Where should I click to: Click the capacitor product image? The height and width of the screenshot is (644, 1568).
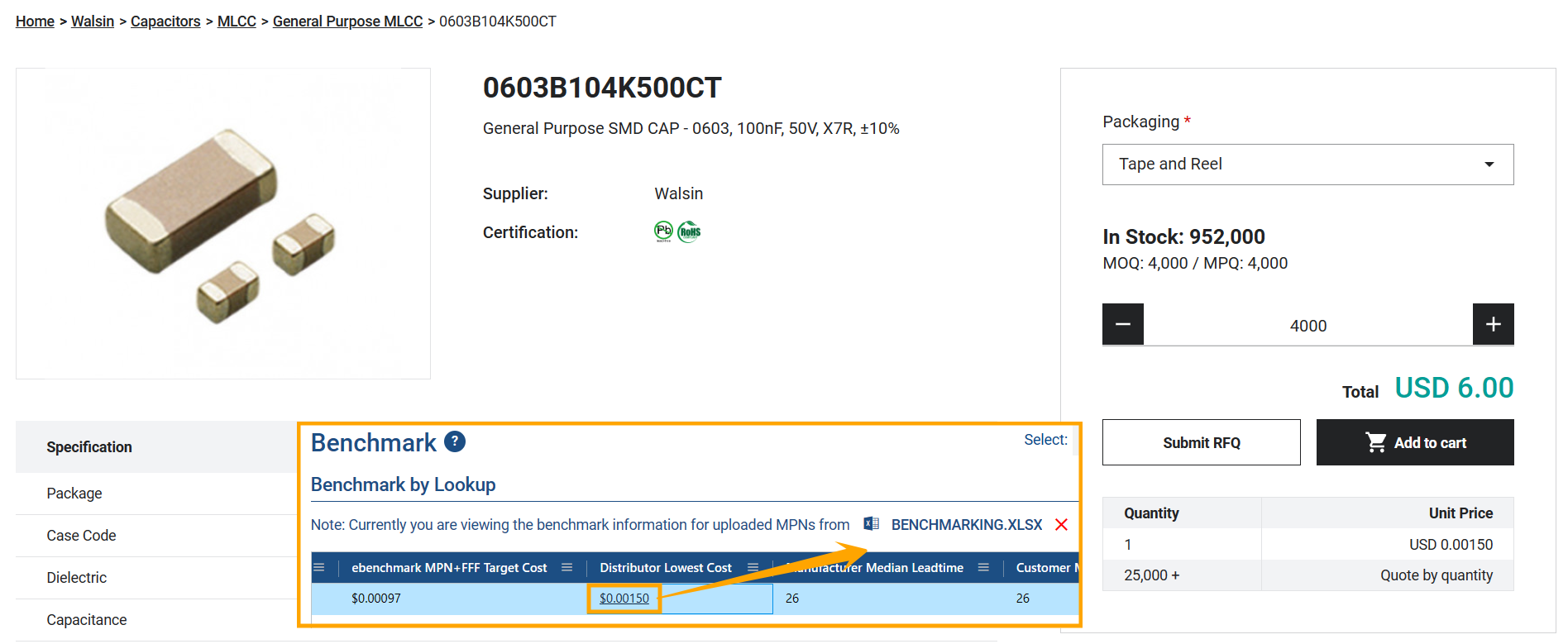(222, 224)
